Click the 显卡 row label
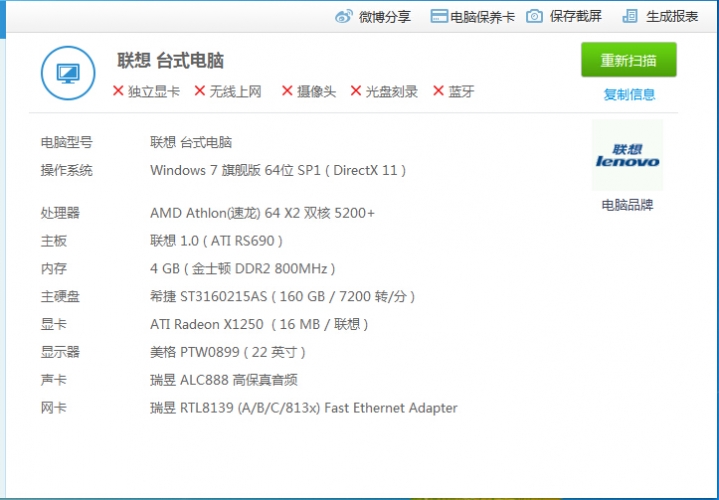The width and height of the screenshot is (719, 500). click(x=54, y=324)
